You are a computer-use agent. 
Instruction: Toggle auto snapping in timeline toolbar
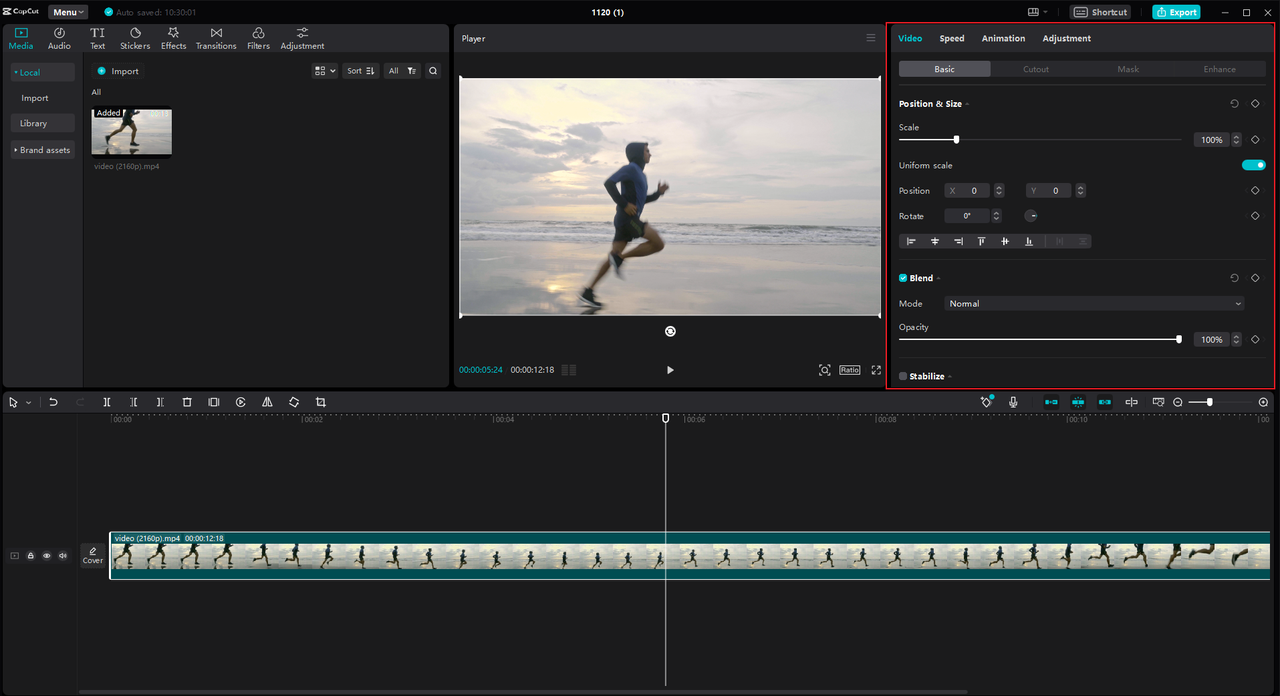point(1078,402)
